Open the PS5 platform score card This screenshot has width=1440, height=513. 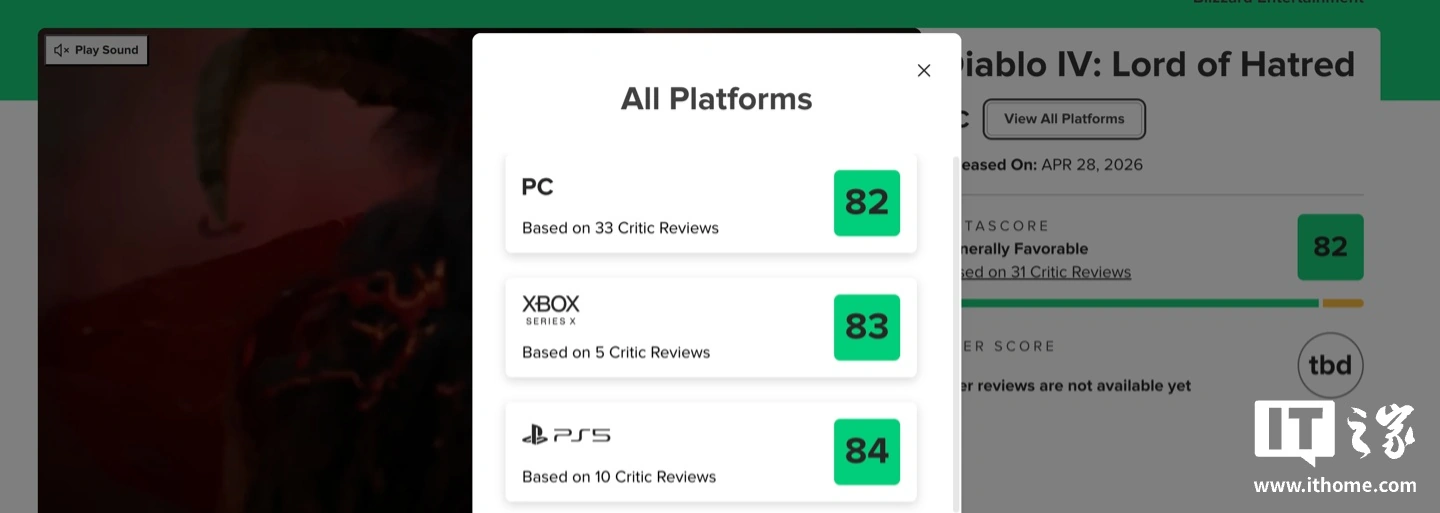pyautogui.click(x=711, y=452)
